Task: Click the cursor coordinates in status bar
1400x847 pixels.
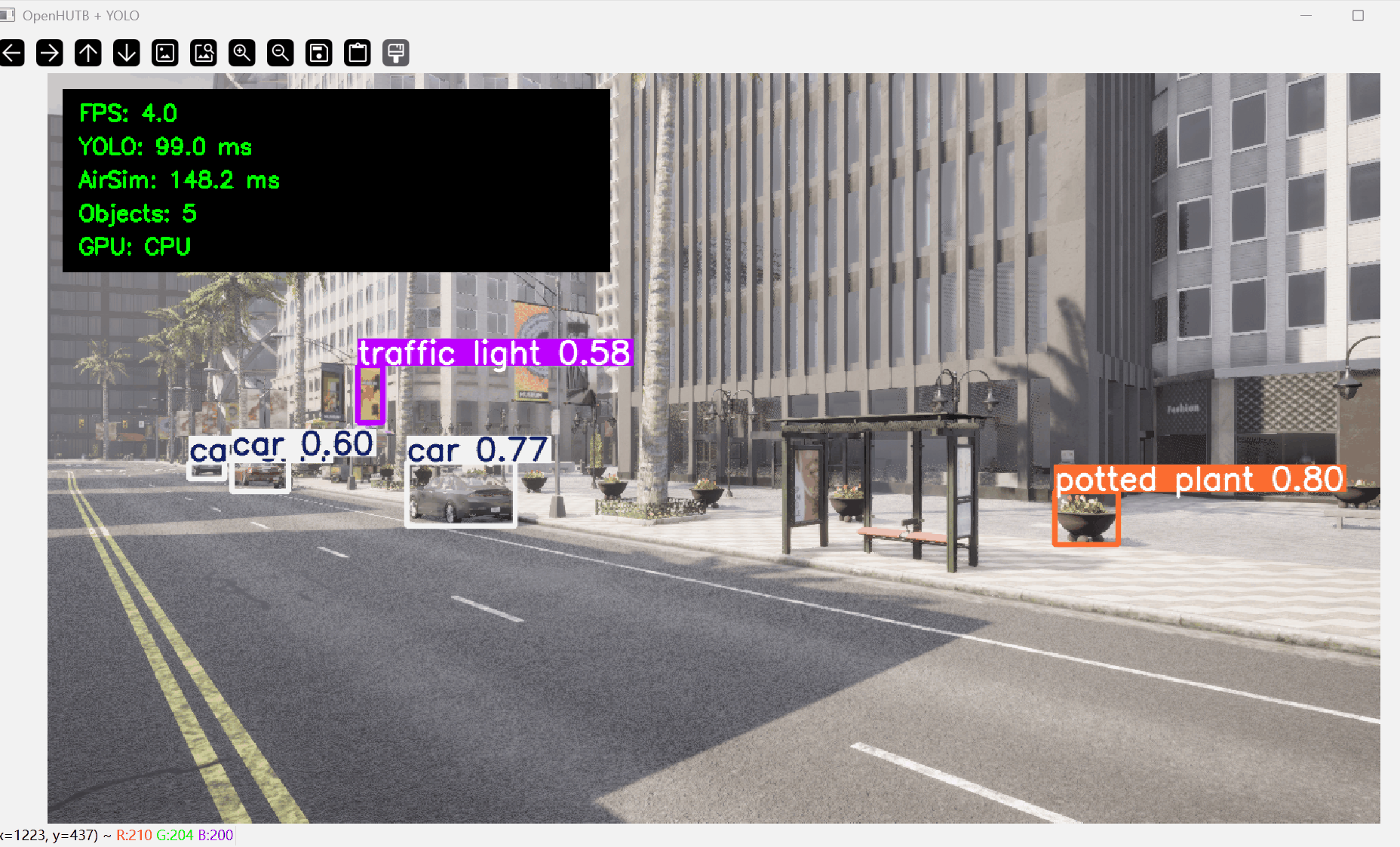Action: (49, 835)
